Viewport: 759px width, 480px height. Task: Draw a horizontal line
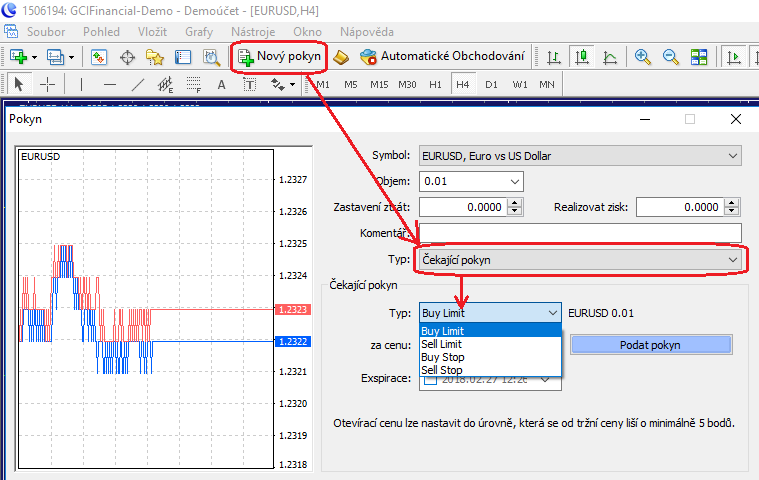coord(110,85)
